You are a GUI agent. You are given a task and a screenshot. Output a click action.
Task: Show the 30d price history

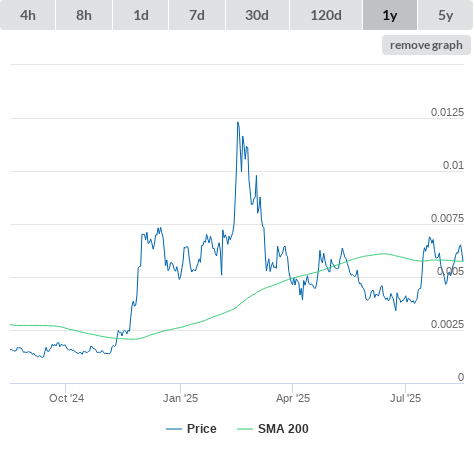coord(257,15)
